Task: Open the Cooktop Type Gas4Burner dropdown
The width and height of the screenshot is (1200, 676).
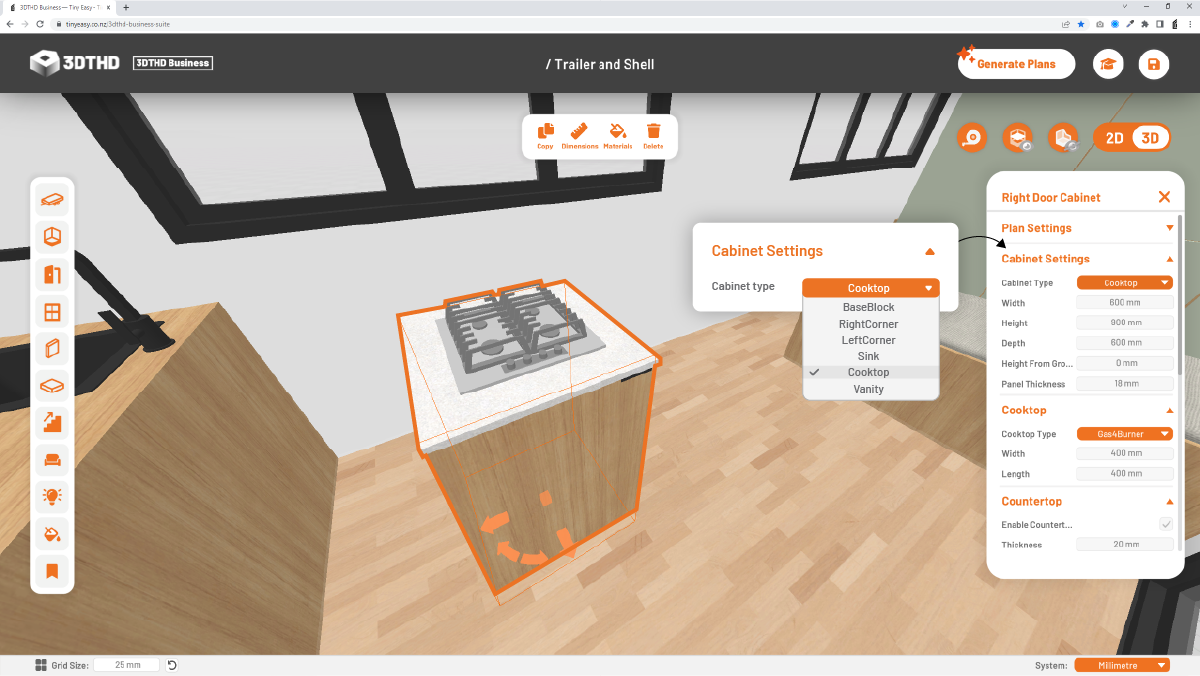Action: pyautogui.click(x=1124, y=434)
